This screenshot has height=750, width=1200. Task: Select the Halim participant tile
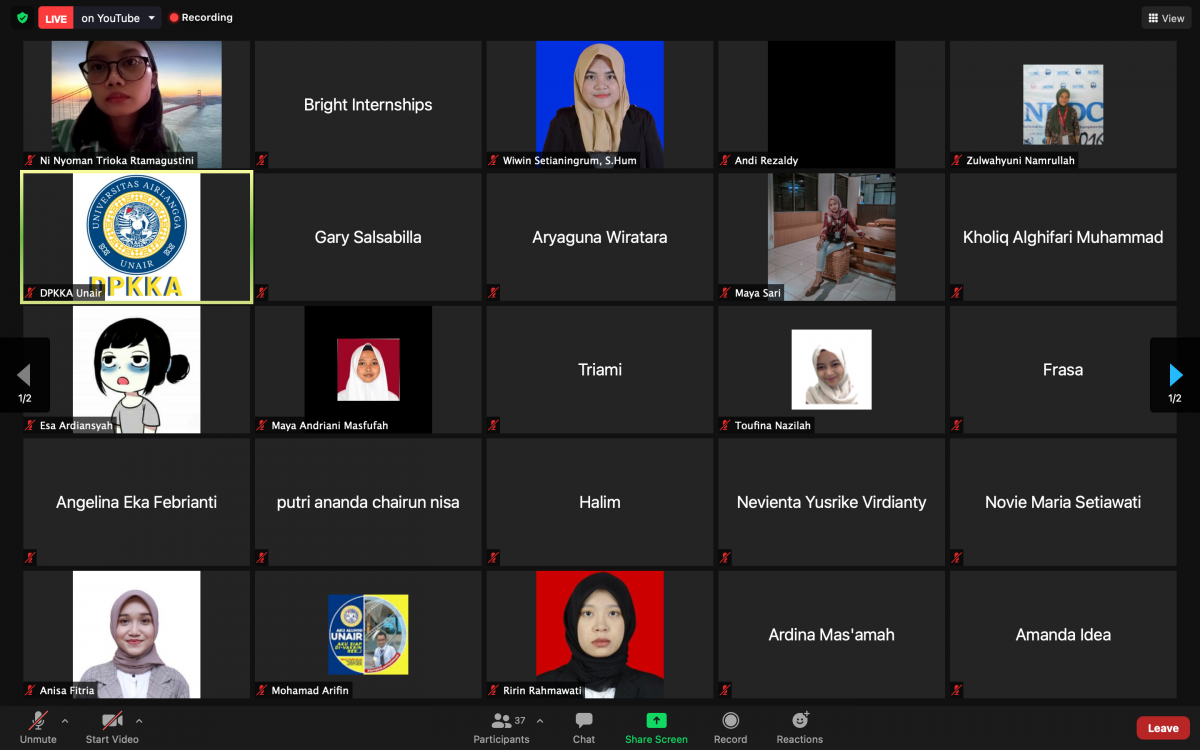600,502
